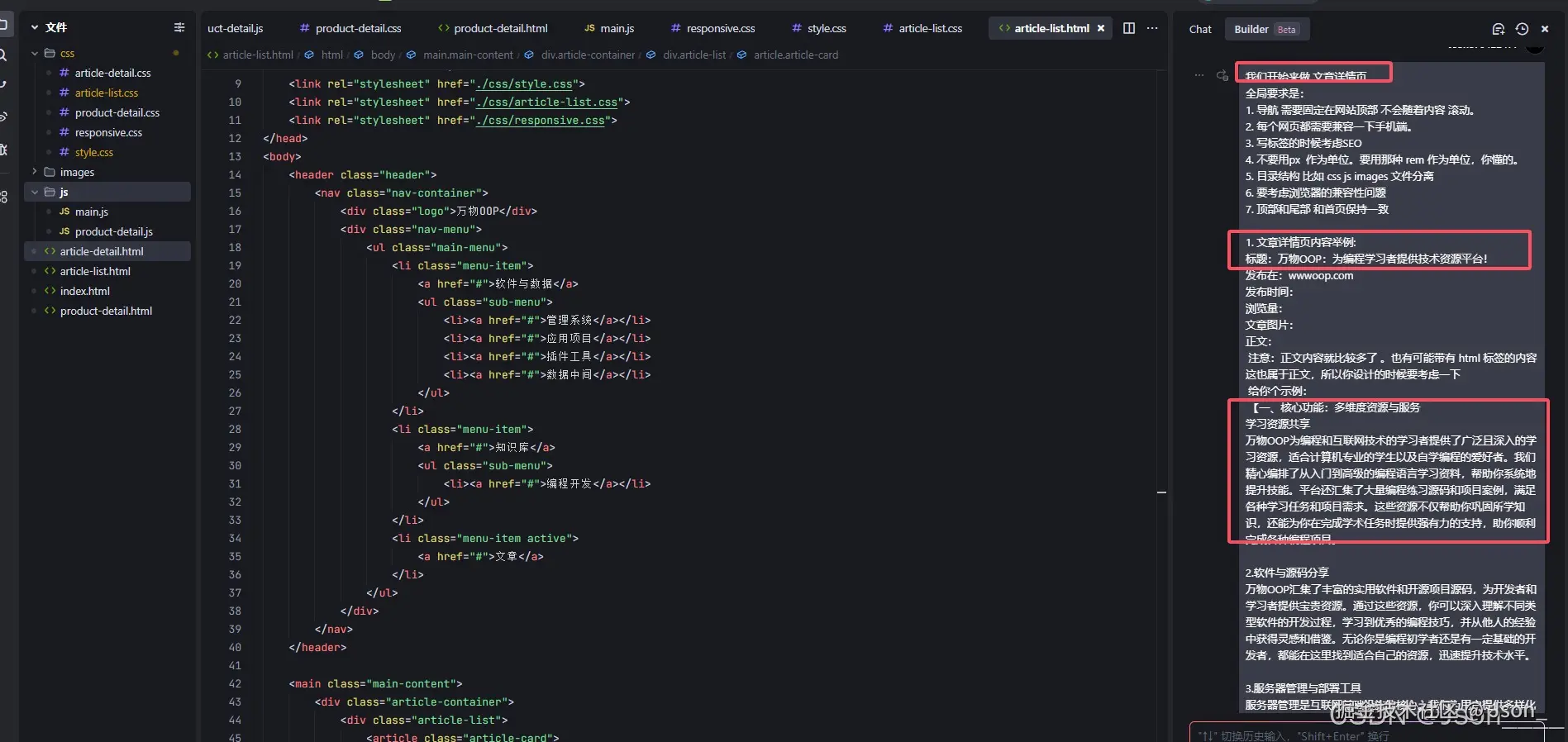Select the html breadcrumb segment
1568x742 pixels.
pos(331,55)
